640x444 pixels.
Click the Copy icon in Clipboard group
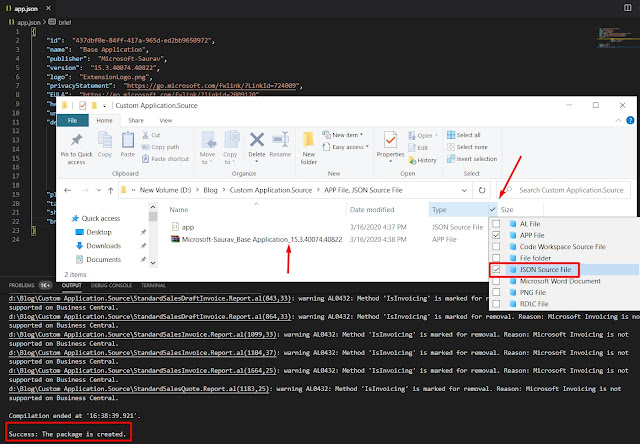(104, 140)
